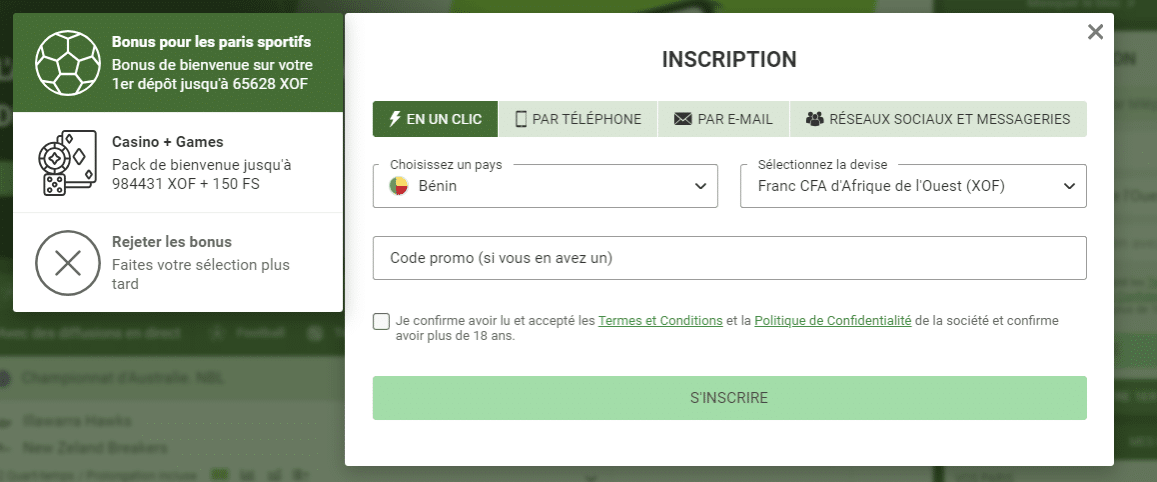The image size is (1157, 482).
Task: Click the soccer ball sports bonus icon
Action: tap(68, 63)
